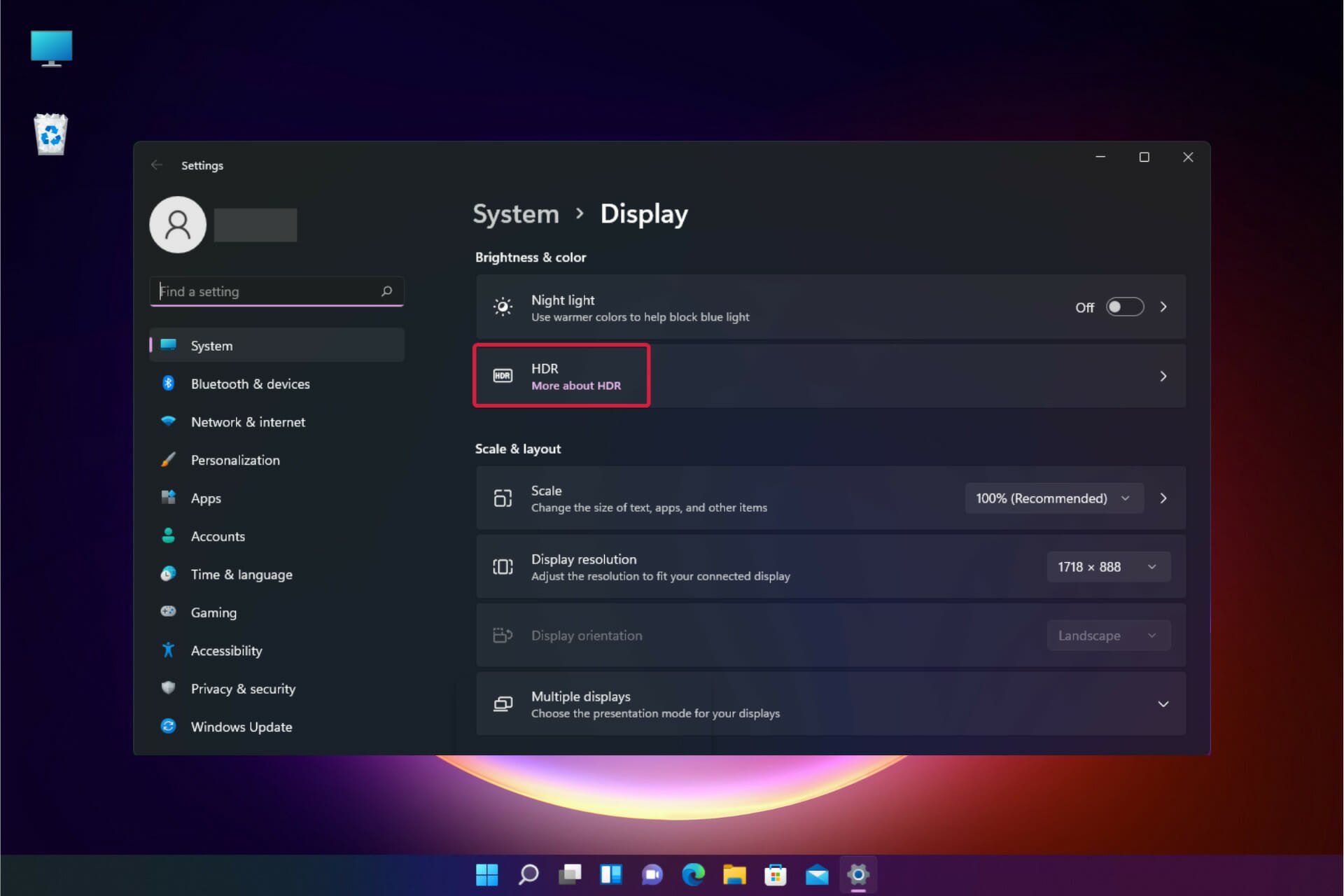This screenshot has height=896, width=1344.
Task: Click the Bluetooth & devices icon
Action: 167,383
